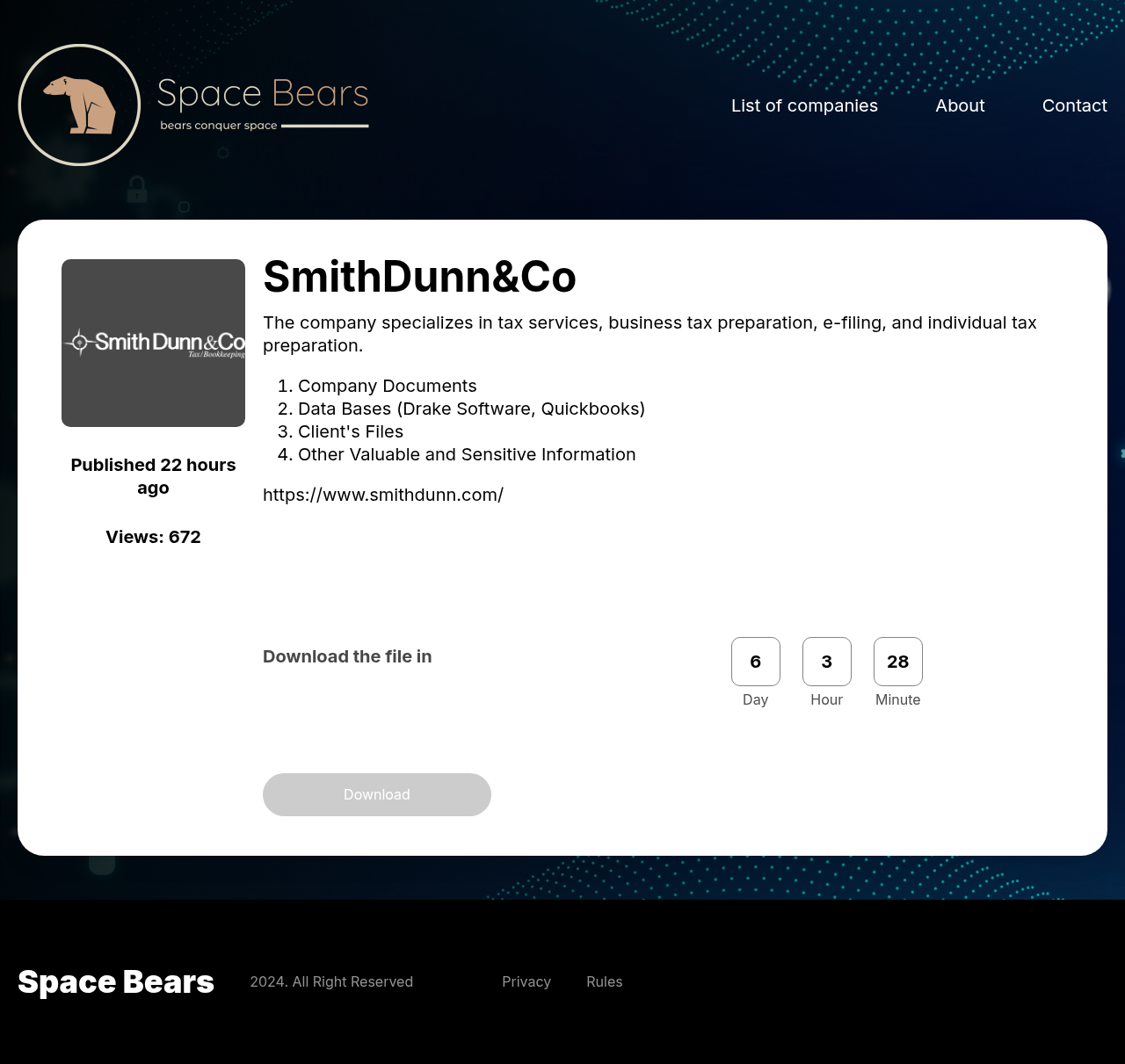Click 'Client's Files' list item

351,431
